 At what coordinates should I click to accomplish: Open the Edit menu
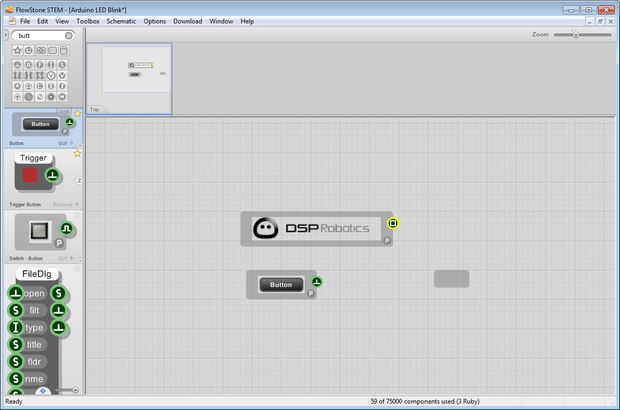[42, 21]
